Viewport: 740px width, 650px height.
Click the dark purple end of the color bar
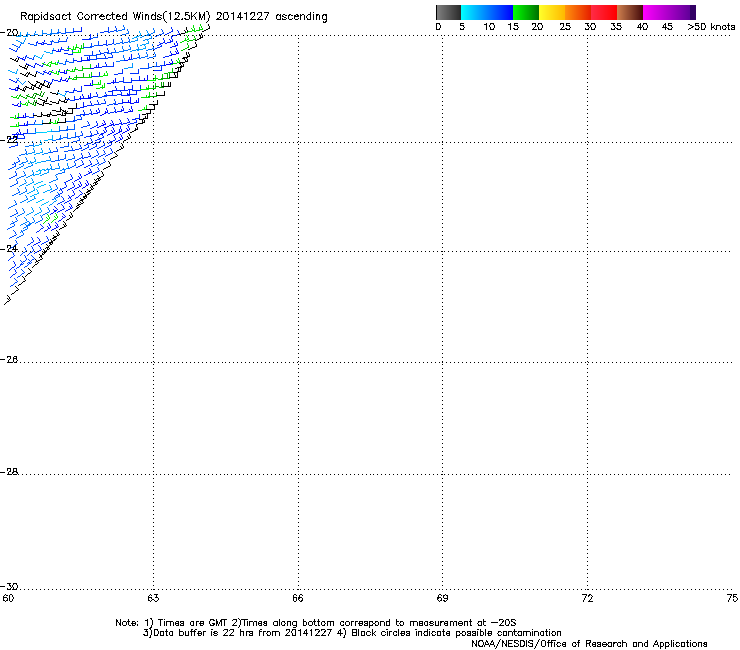pyautogui.click(x=692, y=12)
